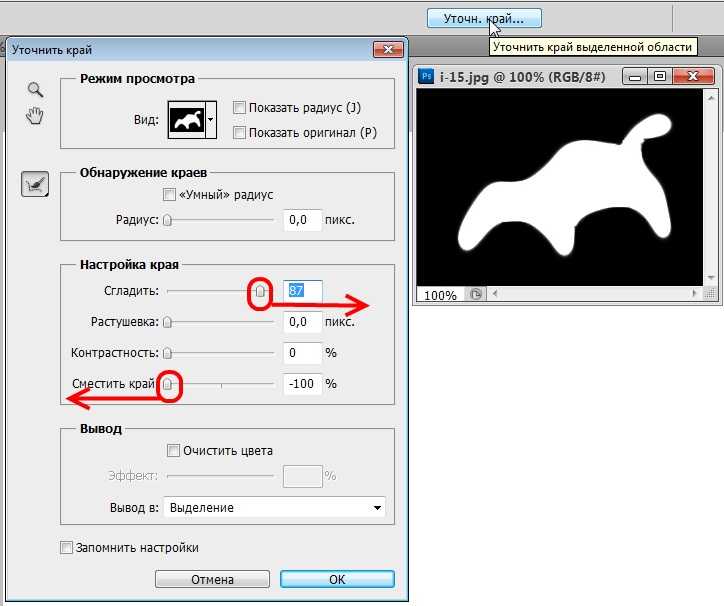
Task: Select the Zoom magnifier tool in Refine Edge dialog
Action: [36, 90]
